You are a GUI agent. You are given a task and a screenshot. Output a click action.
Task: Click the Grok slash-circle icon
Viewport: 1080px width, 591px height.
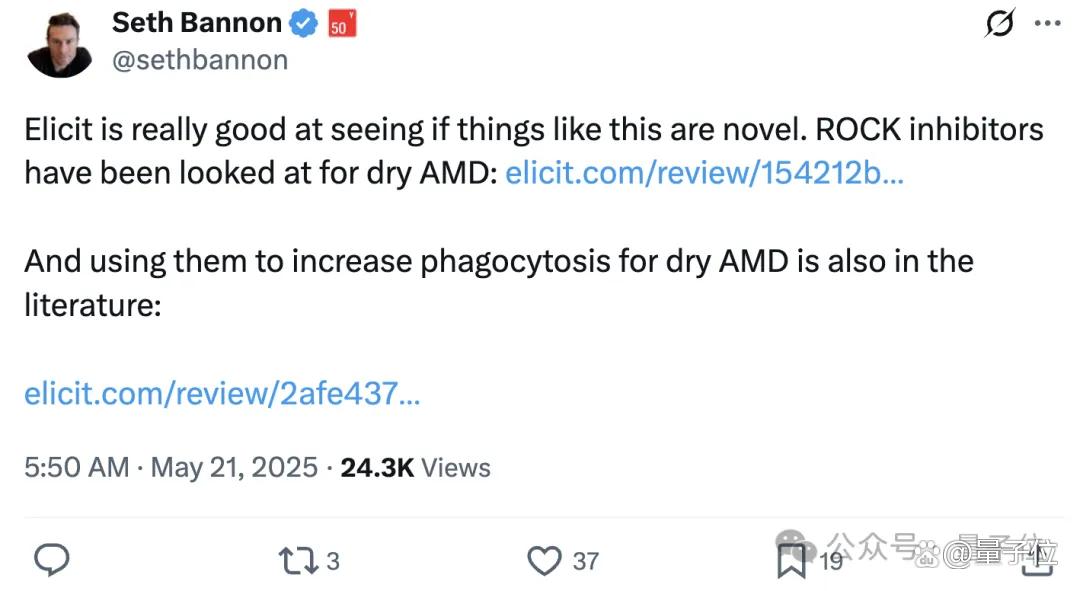click(x=999, y=23)
